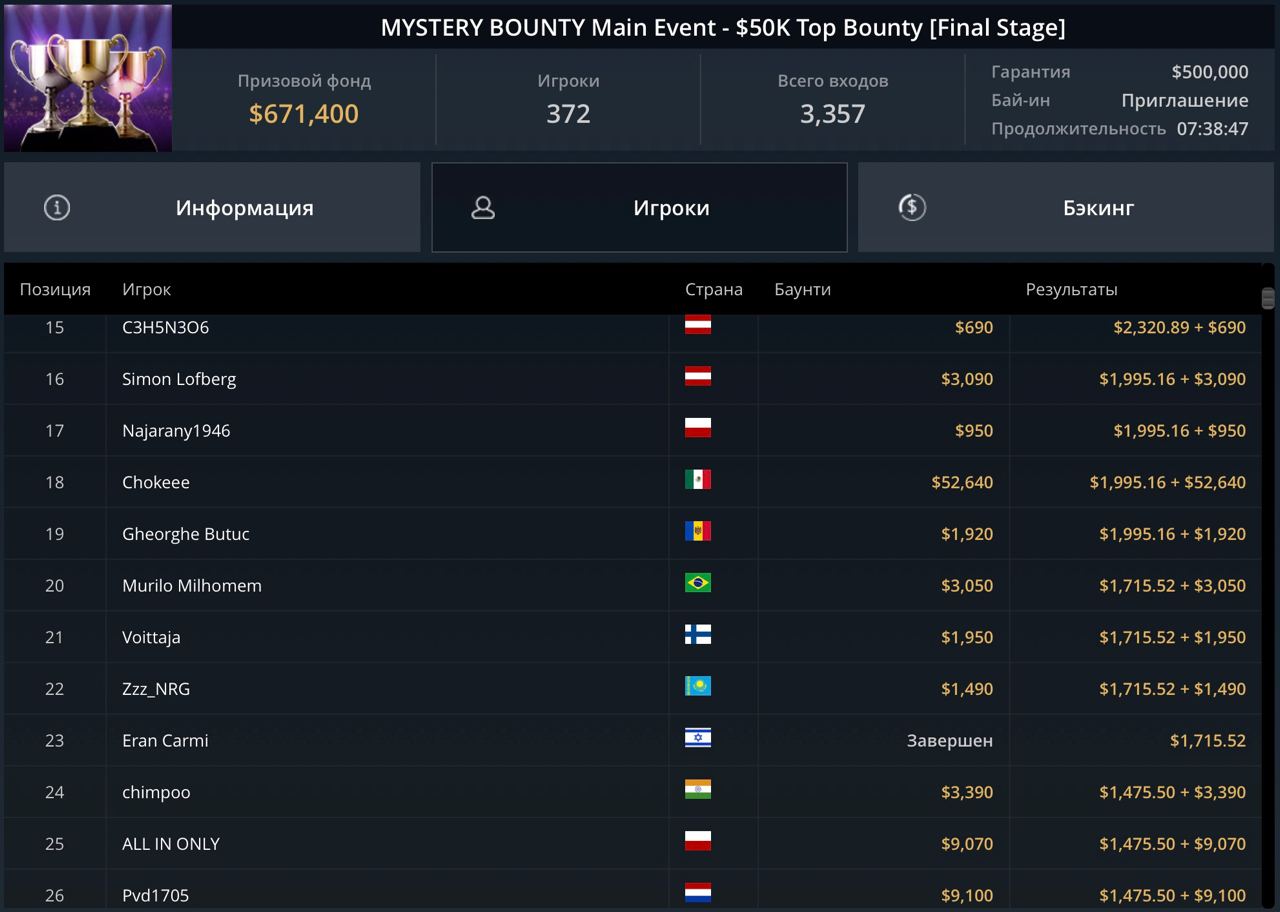Image resolution: width=1280 pixels, height=912 pixels.
Task: Click the Netherlands flag next to Pvd1705
Action: [x=698, y=893]
